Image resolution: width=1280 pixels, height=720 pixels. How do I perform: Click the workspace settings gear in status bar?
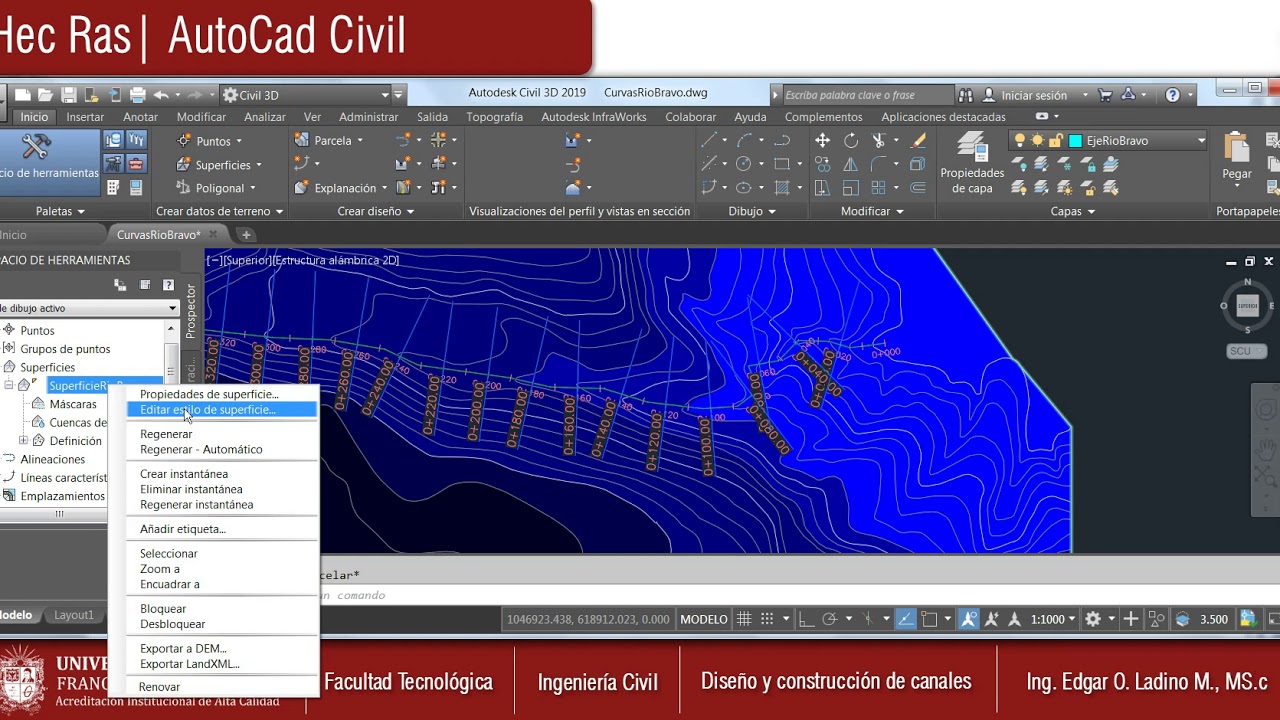coord(1093,619)
